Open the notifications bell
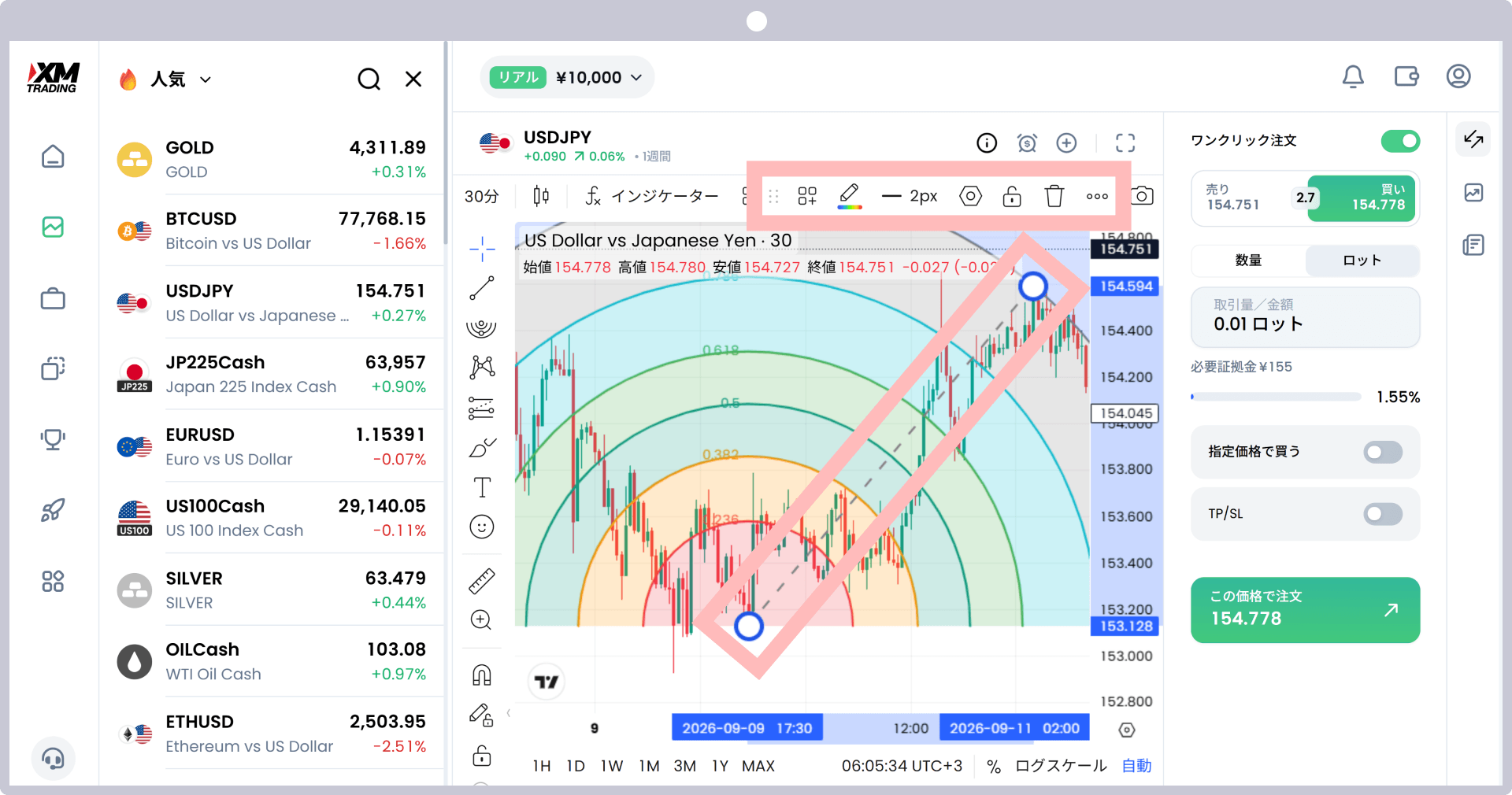 tap(1353, 76)
